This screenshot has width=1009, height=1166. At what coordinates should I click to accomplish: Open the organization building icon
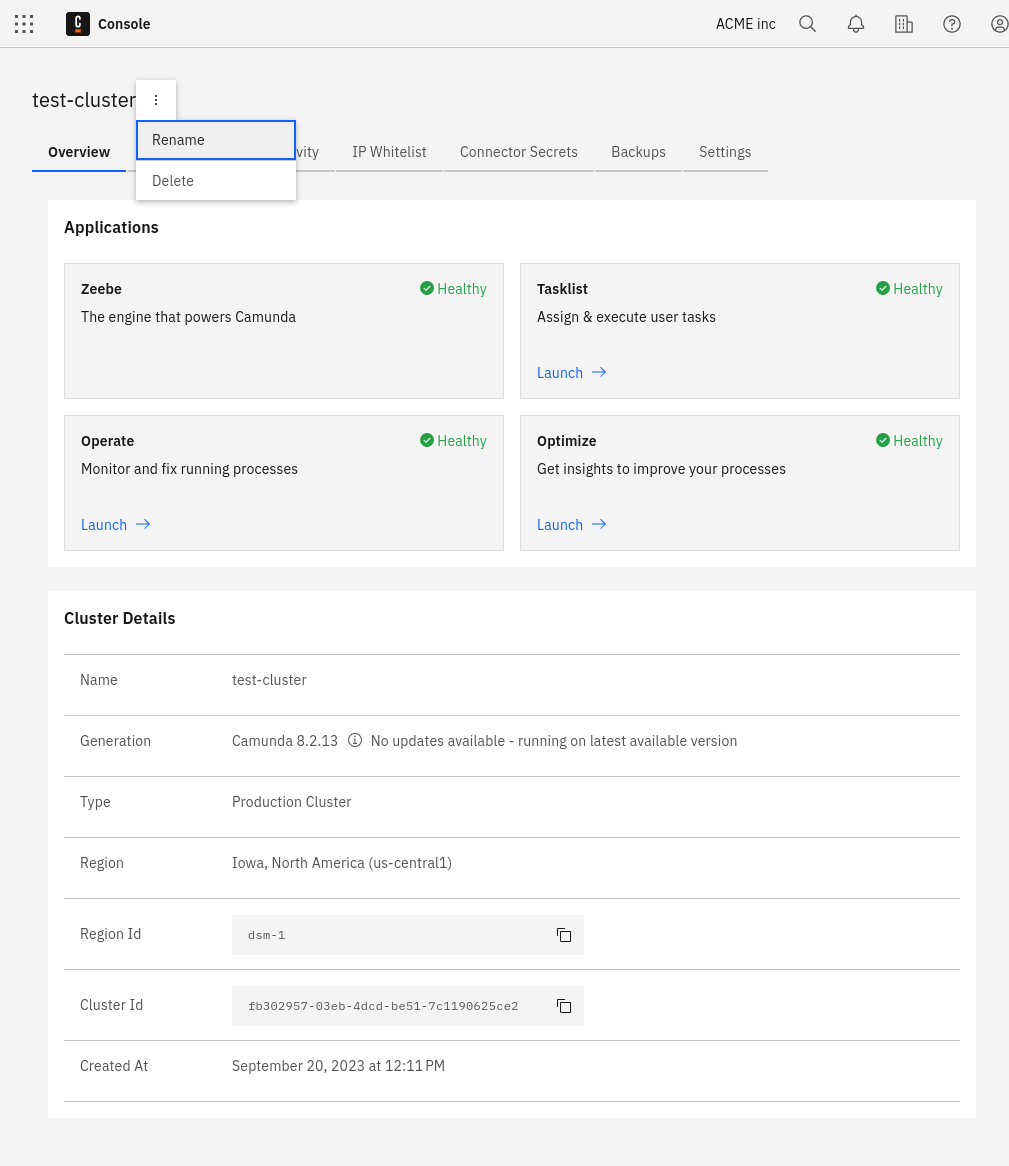903,24
